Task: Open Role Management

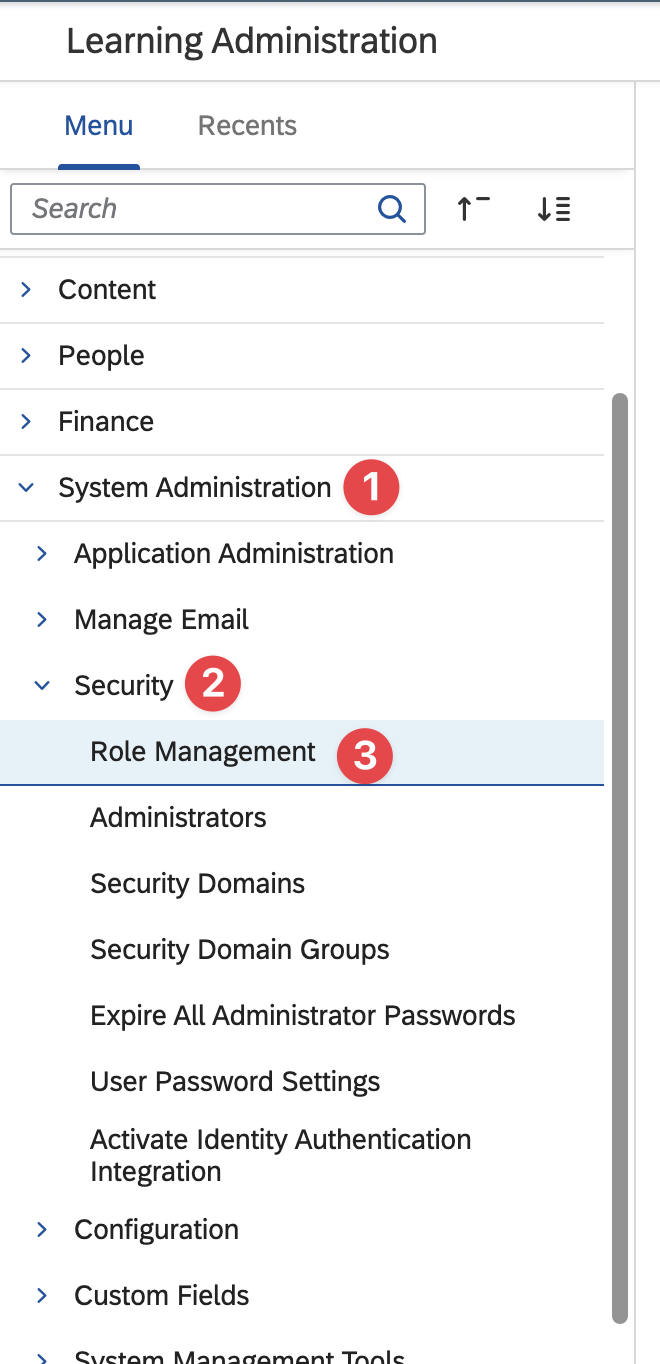Action: 203,752
